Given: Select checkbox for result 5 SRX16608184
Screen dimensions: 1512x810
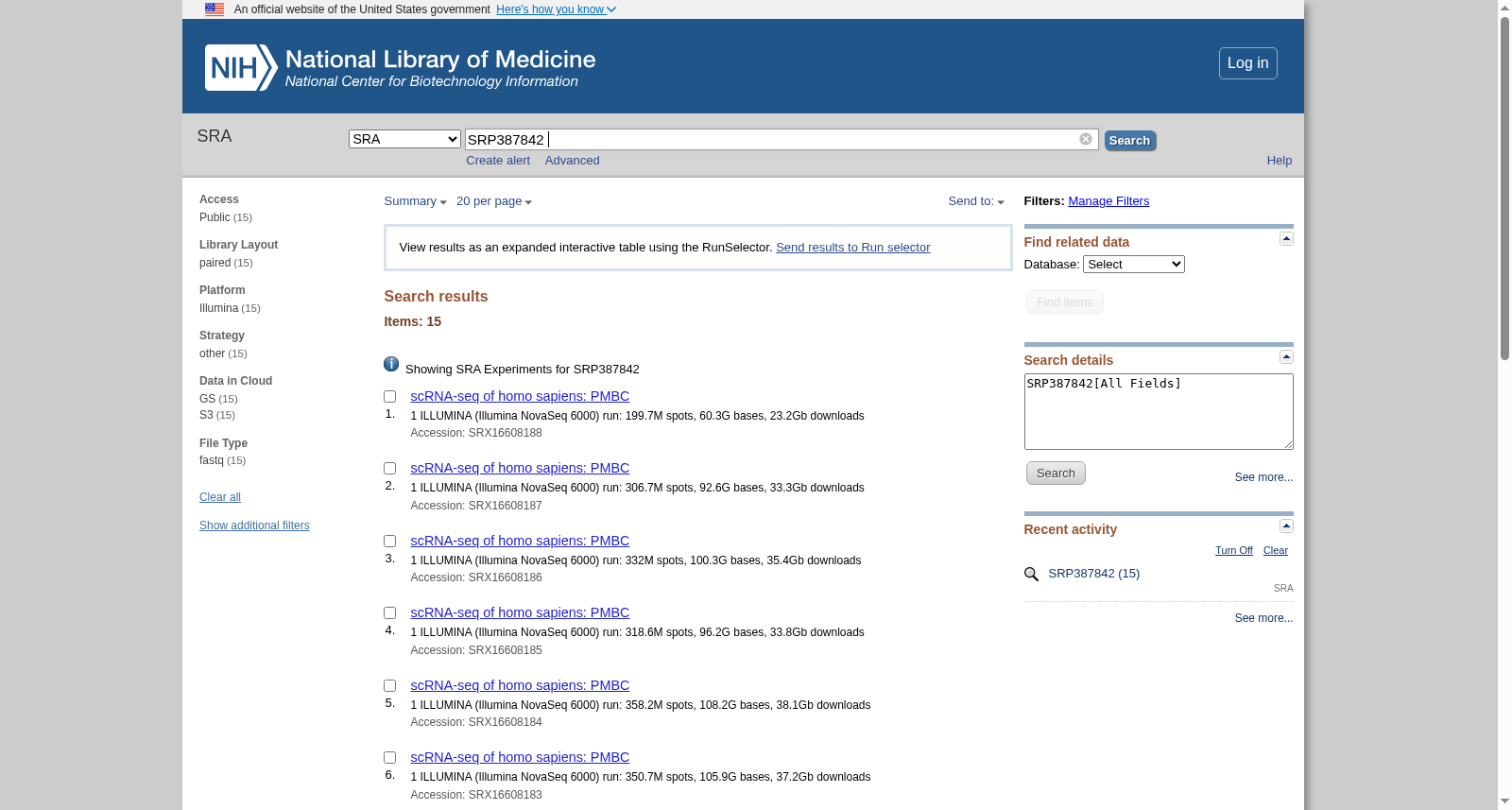Looking at the screenshot, I should tap(389, 686).
